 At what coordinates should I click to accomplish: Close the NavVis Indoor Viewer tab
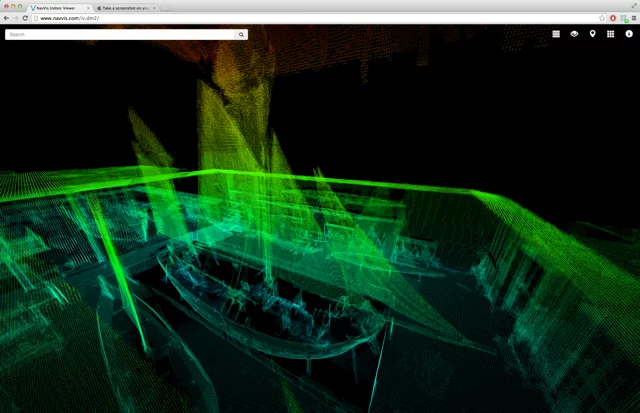[x=88, y=8]
